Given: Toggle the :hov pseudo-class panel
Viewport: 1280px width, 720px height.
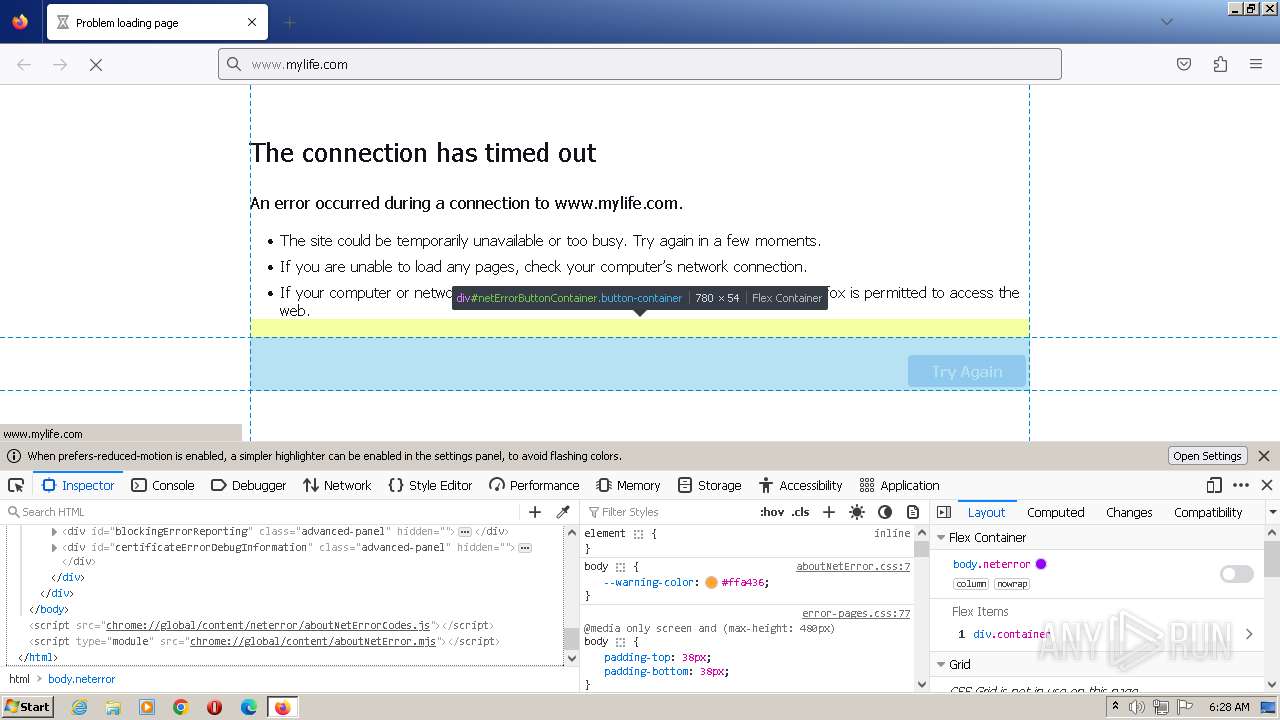Looking at the screenshot, I should tap(772, 512).
